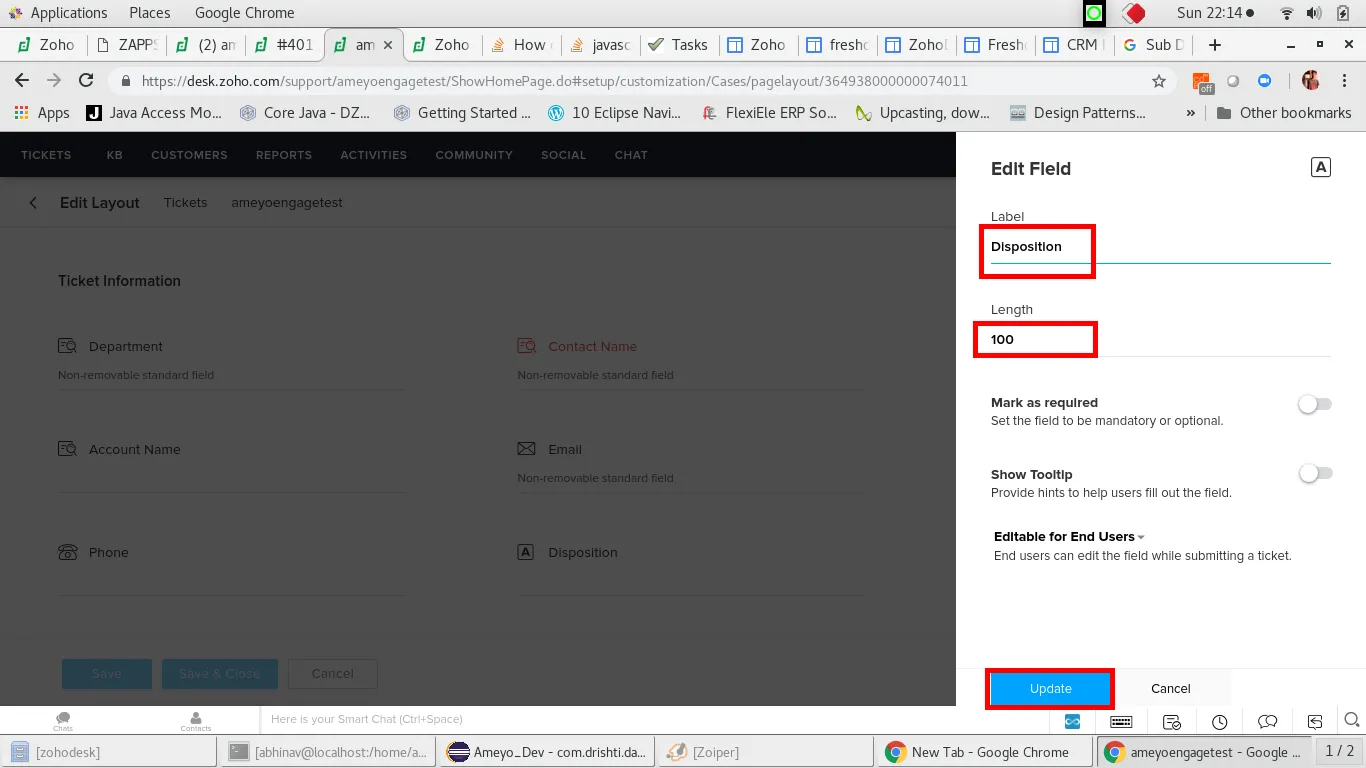
Task: Open the Chats icon at bottom left
Action: tap(63, 721)
